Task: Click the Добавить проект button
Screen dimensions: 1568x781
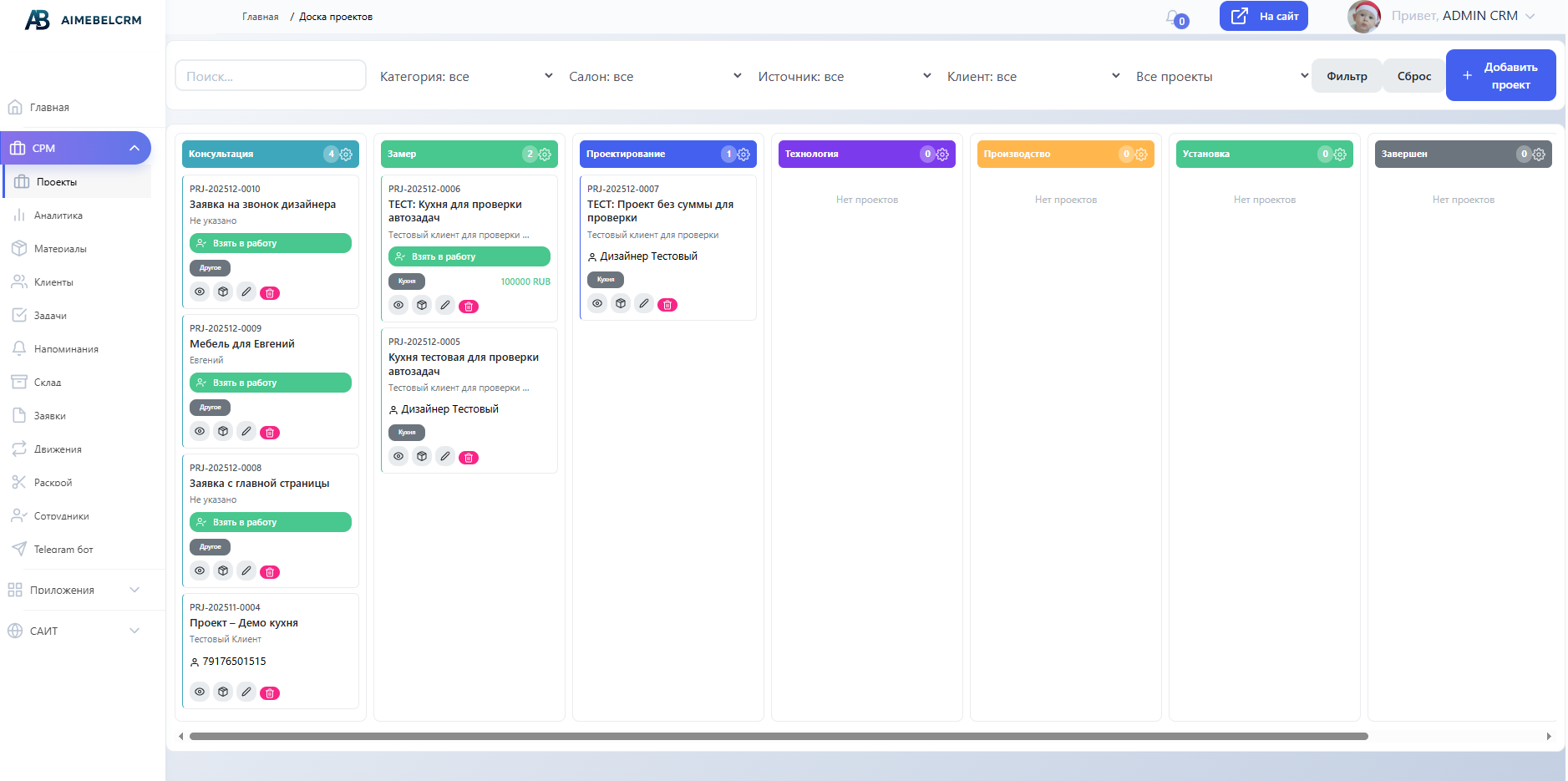Action: [x=1500, y=75]
